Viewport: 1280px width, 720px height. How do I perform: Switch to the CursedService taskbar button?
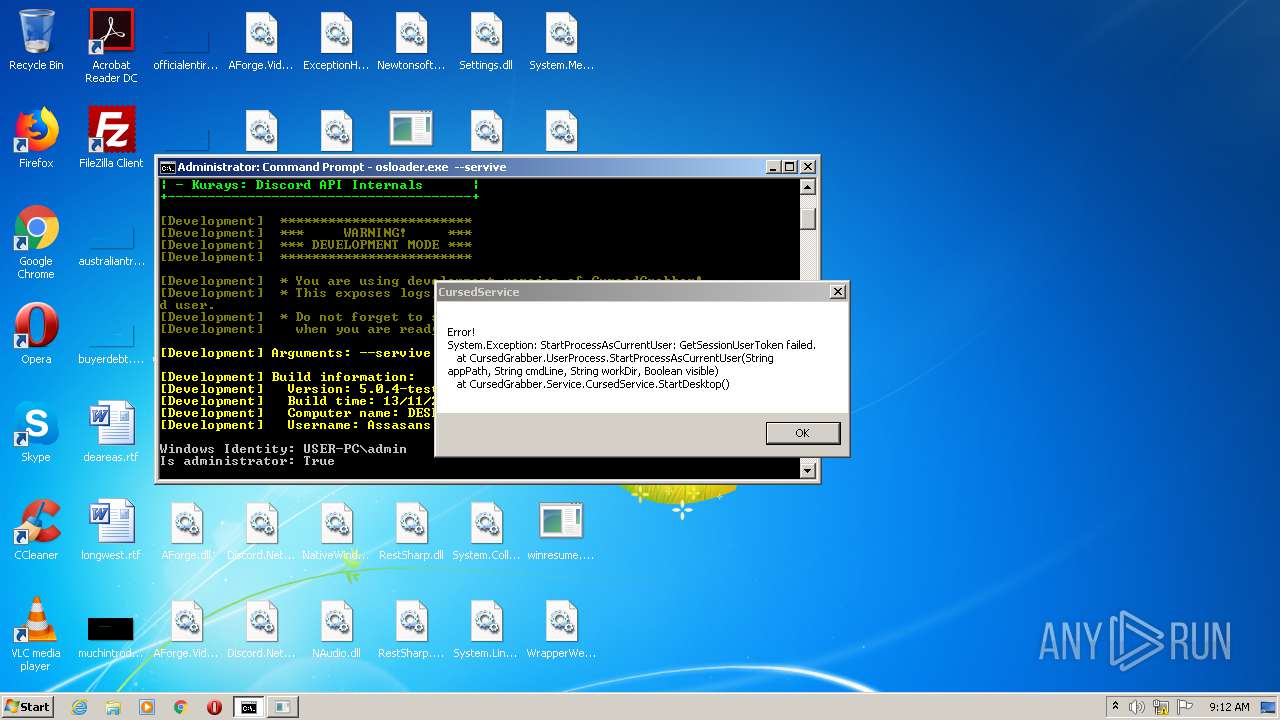click(x=282, y=707)
